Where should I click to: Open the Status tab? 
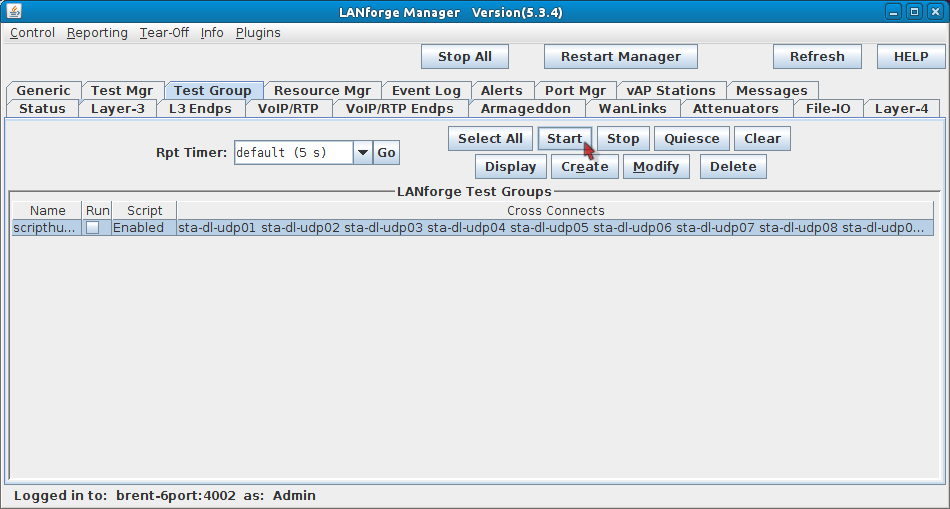tap(42, 108)
